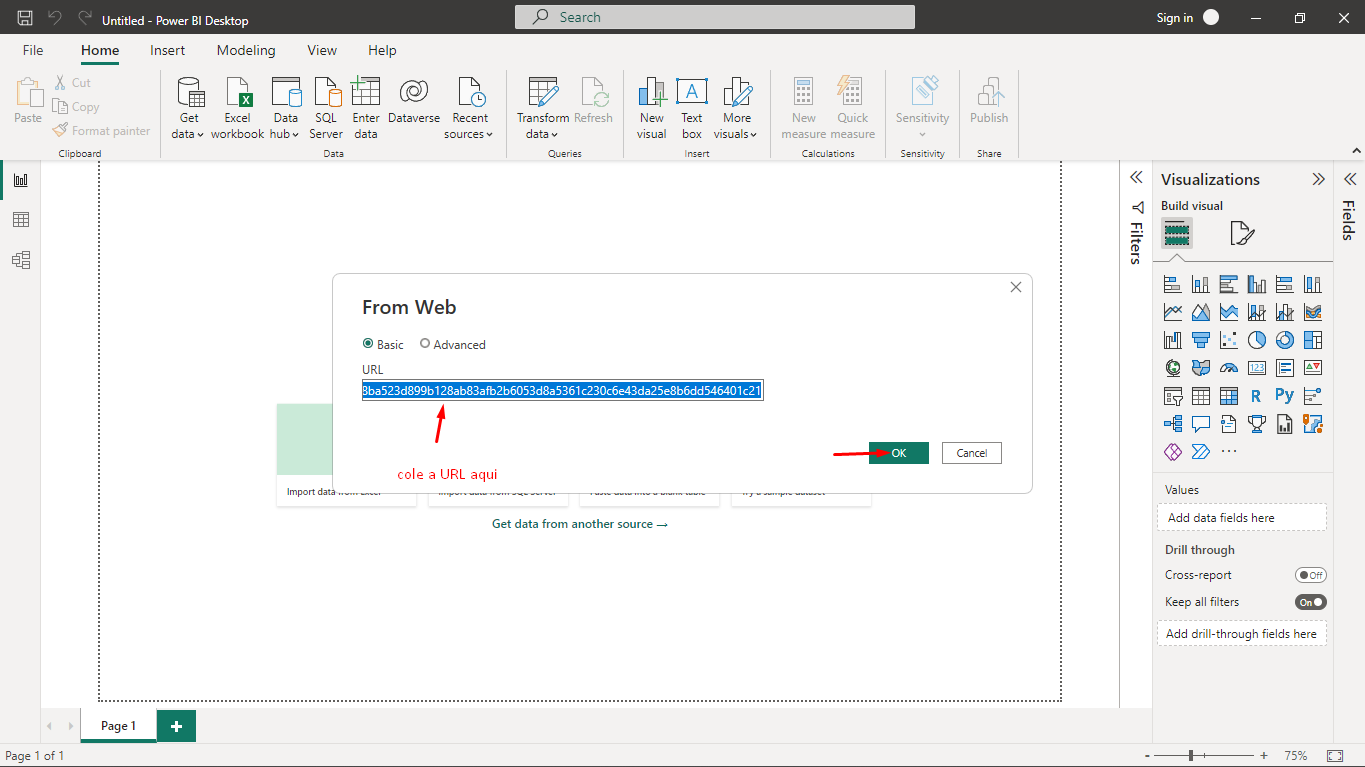Expand the Filters pane chevron
The image size is (1365, 767).
pos(1136,177)
